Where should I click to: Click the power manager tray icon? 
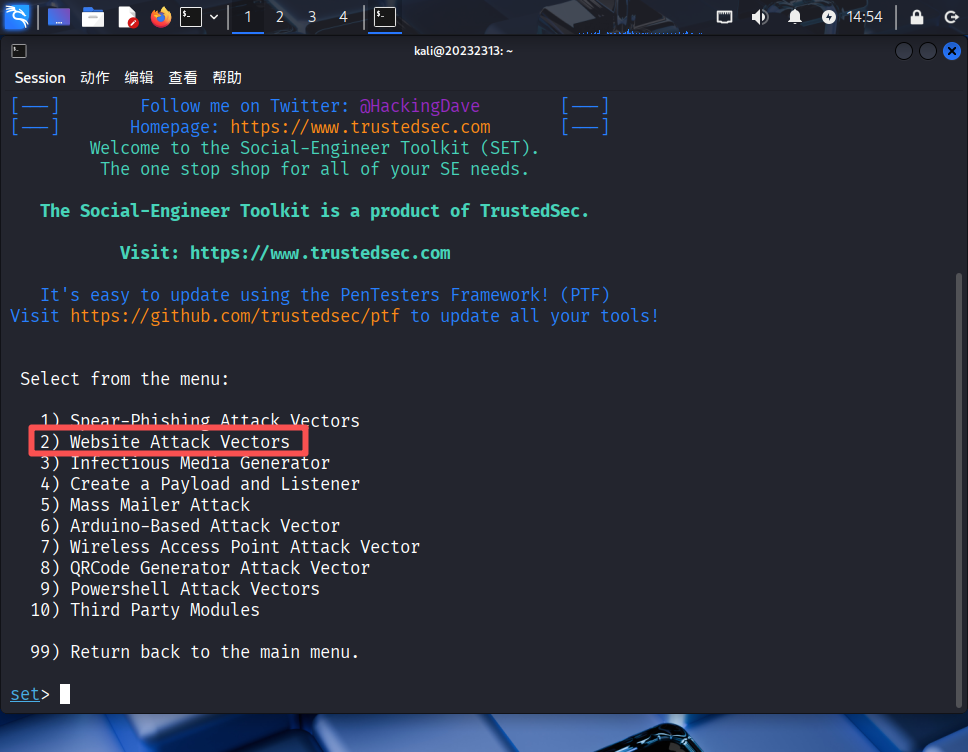pos(828,17)
